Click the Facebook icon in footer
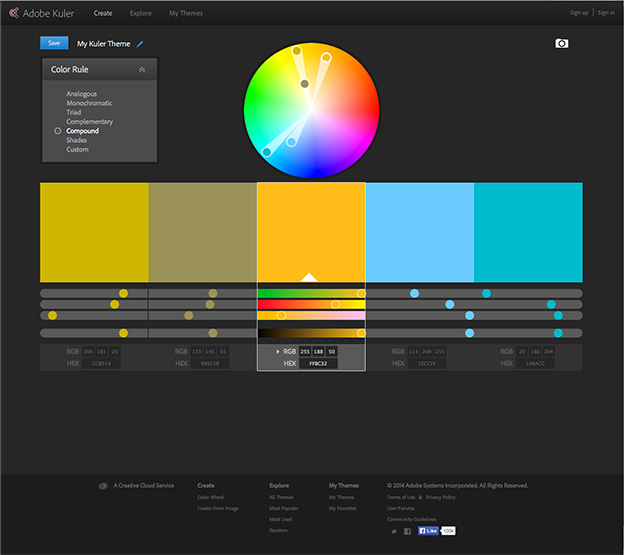 coord(407,531)
